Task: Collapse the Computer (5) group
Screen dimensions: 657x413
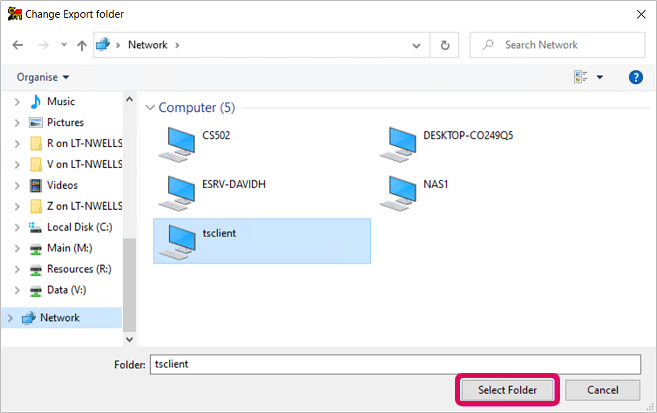Action: pyautogui.click(x=150, y=108)
